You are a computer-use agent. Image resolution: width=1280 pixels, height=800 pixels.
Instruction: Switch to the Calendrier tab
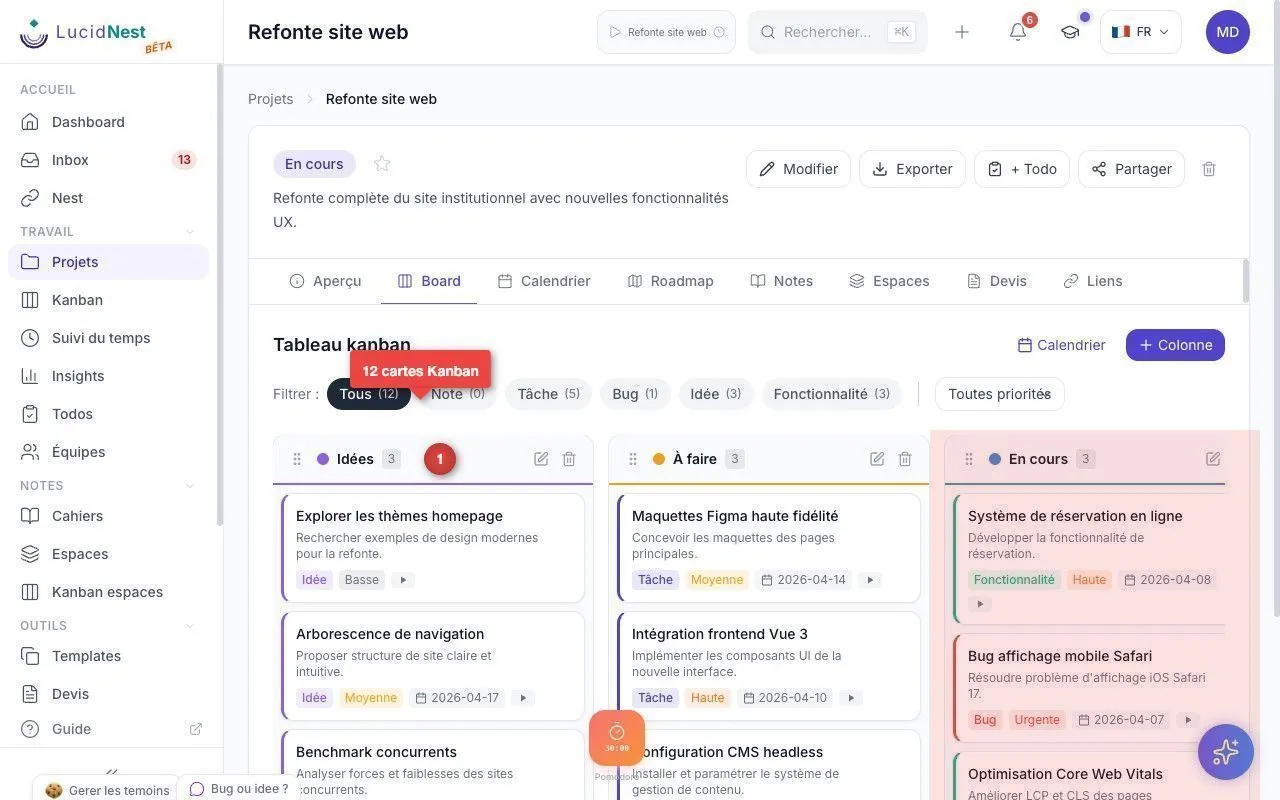pyautogui.click(x=544, y=281)
